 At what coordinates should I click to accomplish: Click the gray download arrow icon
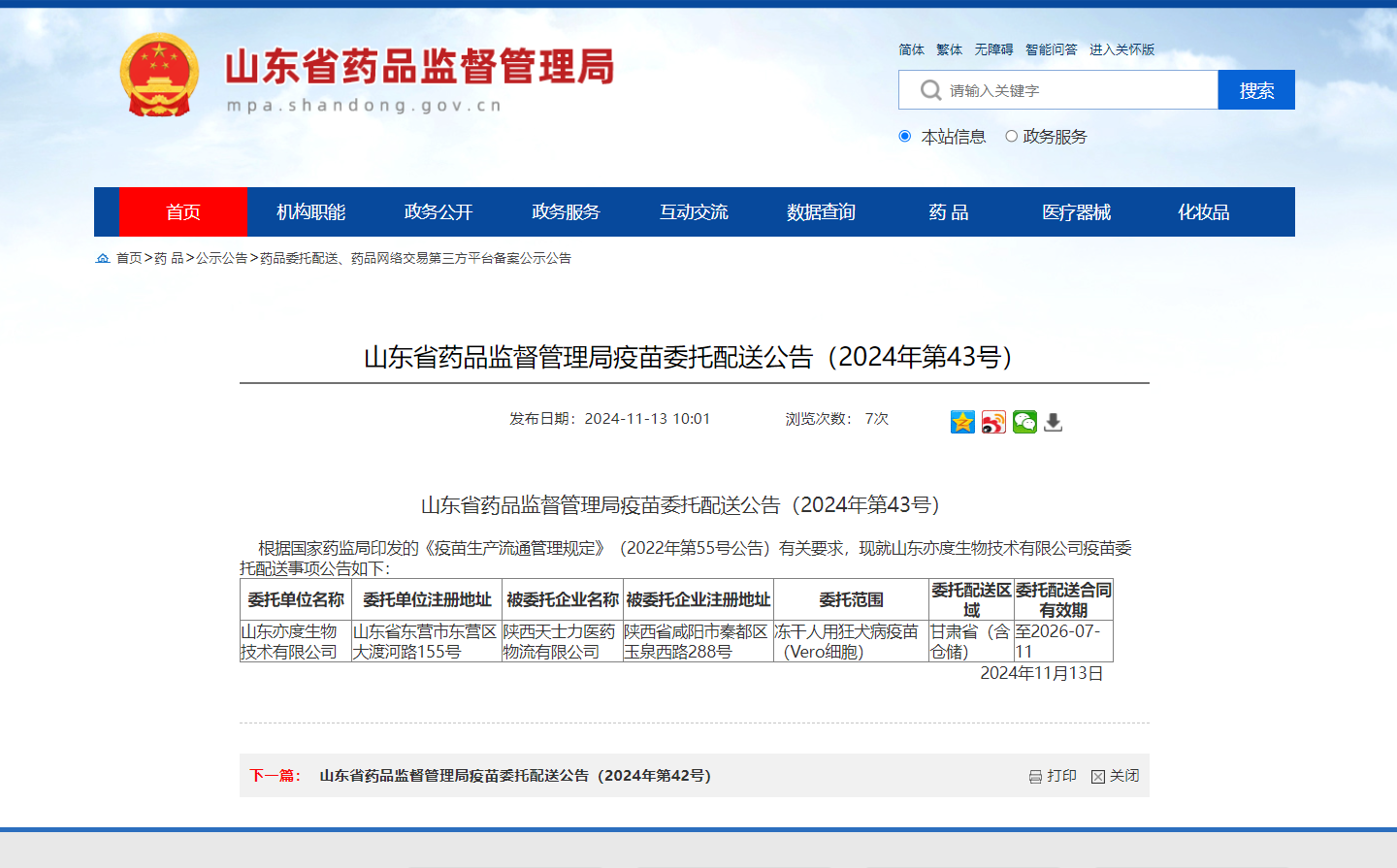click(x=1054, y=422)
